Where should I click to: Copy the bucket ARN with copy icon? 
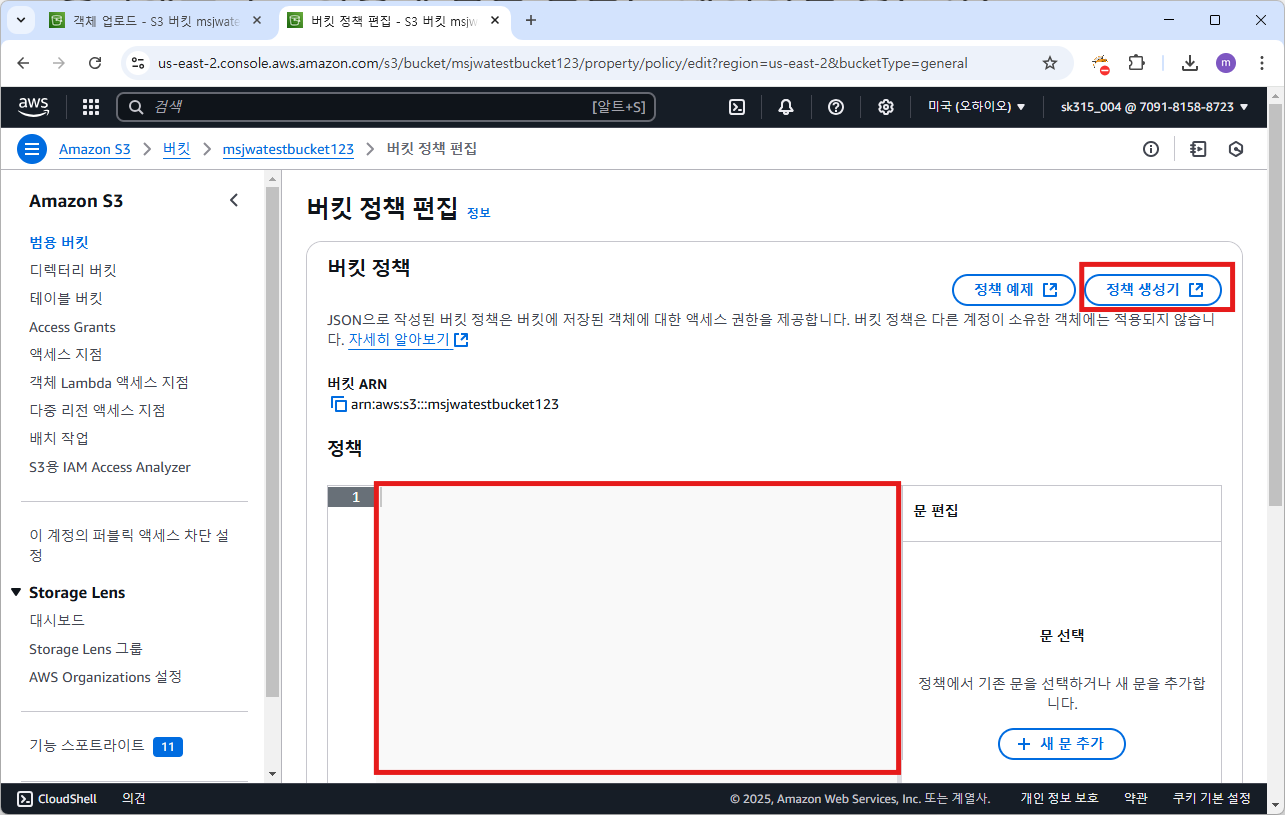[x=338, y=405]
